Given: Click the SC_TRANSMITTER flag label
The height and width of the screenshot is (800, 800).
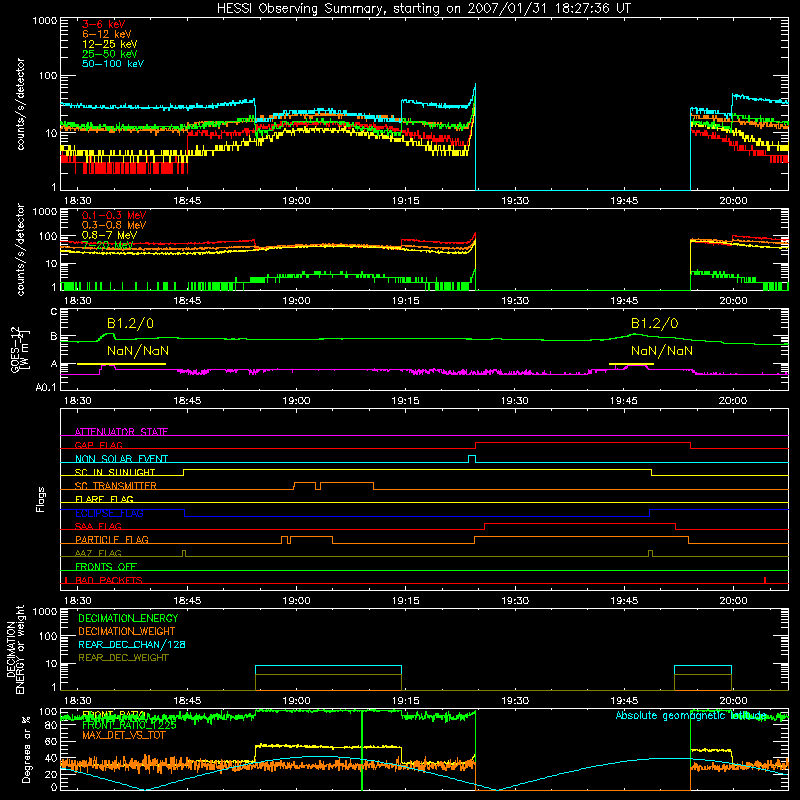Looking at the screenshot, I should [116, 486].
